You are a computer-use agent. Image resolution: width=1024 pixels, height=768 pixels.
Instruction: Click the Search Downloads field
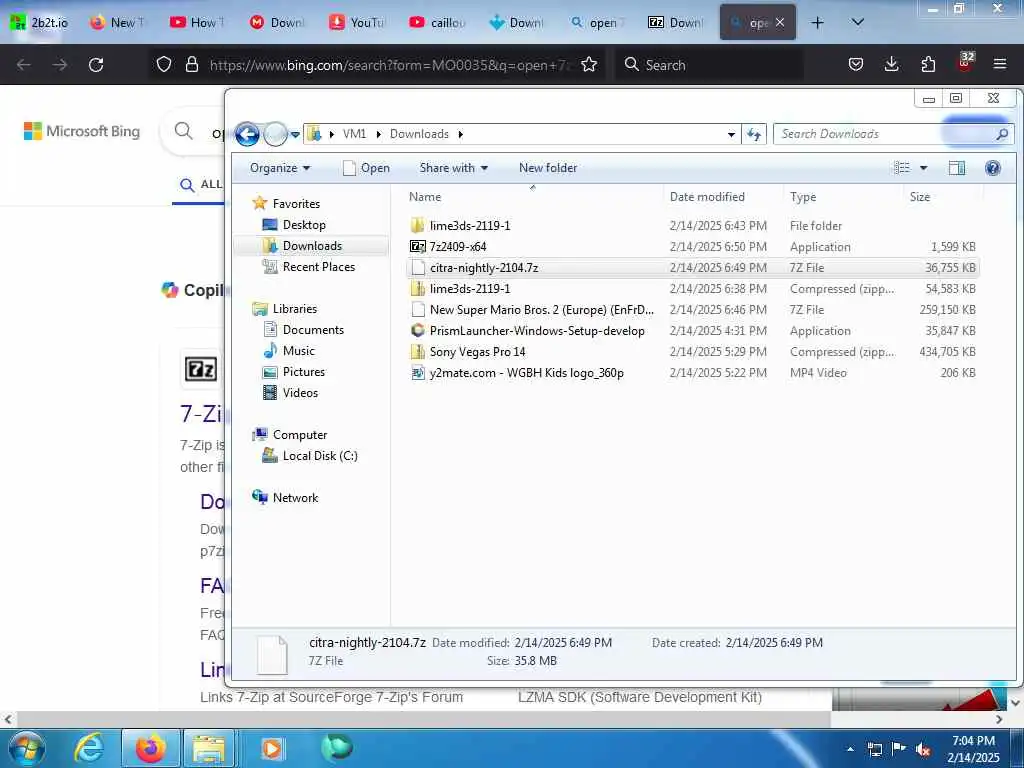[x=893, y=135]
